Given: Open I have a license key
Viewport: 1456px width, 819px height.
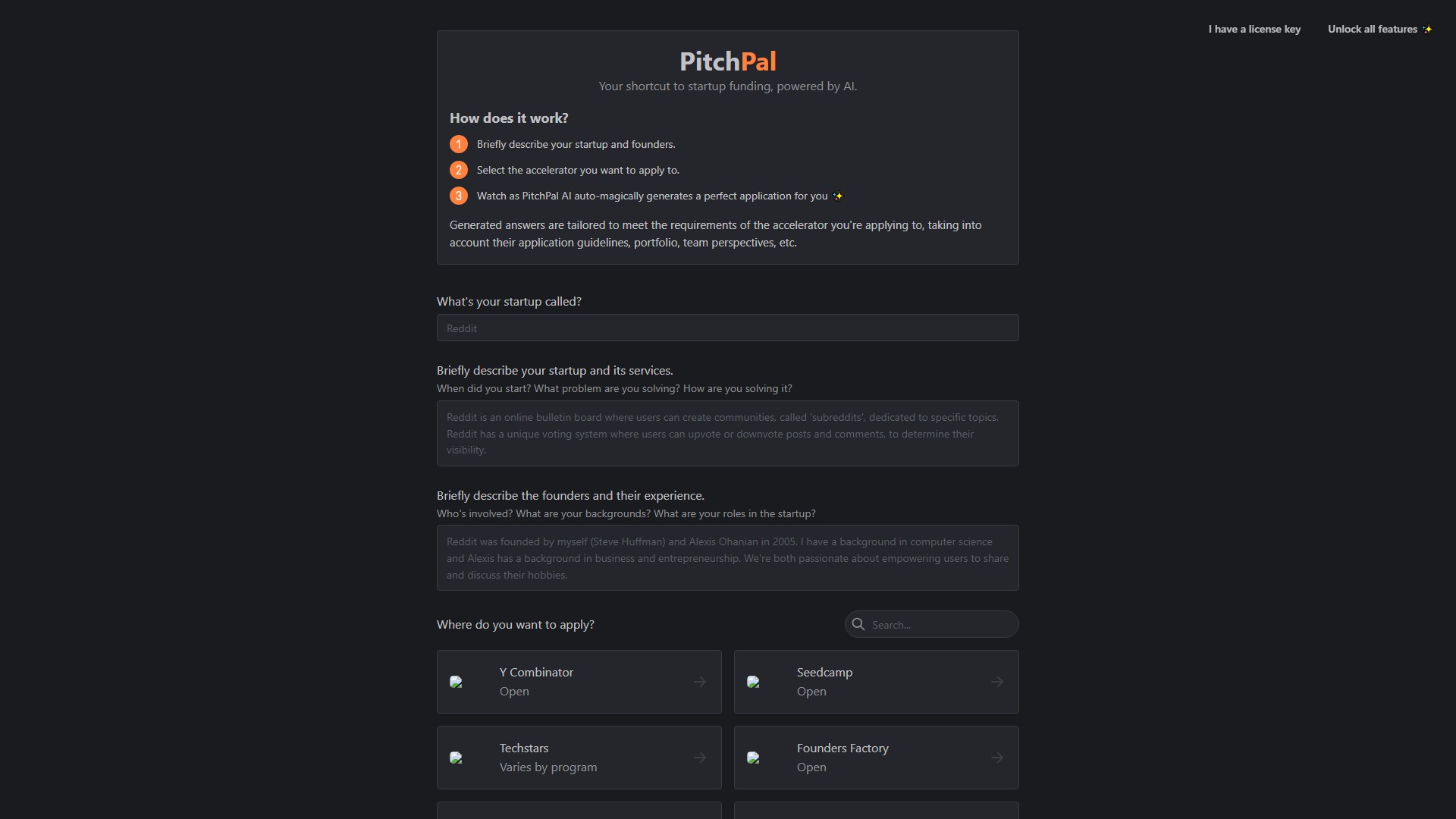Looking at the screenshot, I should pyautogui.click(x=1254, y=29).
